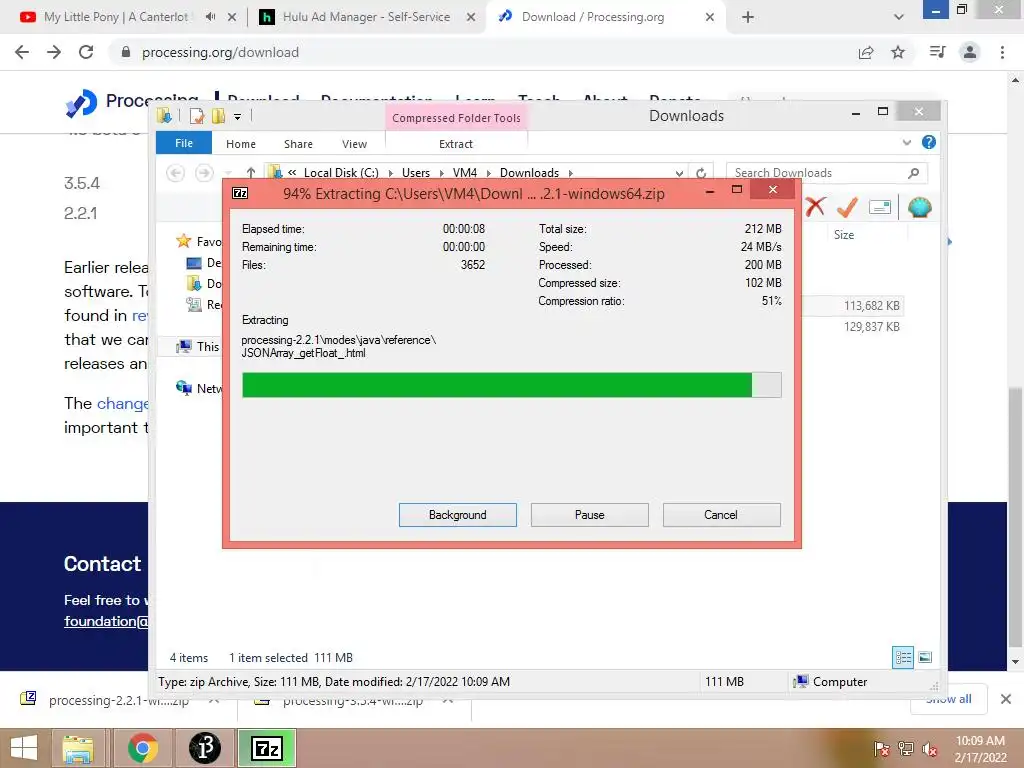The image size is (1024, 768).
Task: Expand the Explorer address bar history dropdown
Action: 679,173
